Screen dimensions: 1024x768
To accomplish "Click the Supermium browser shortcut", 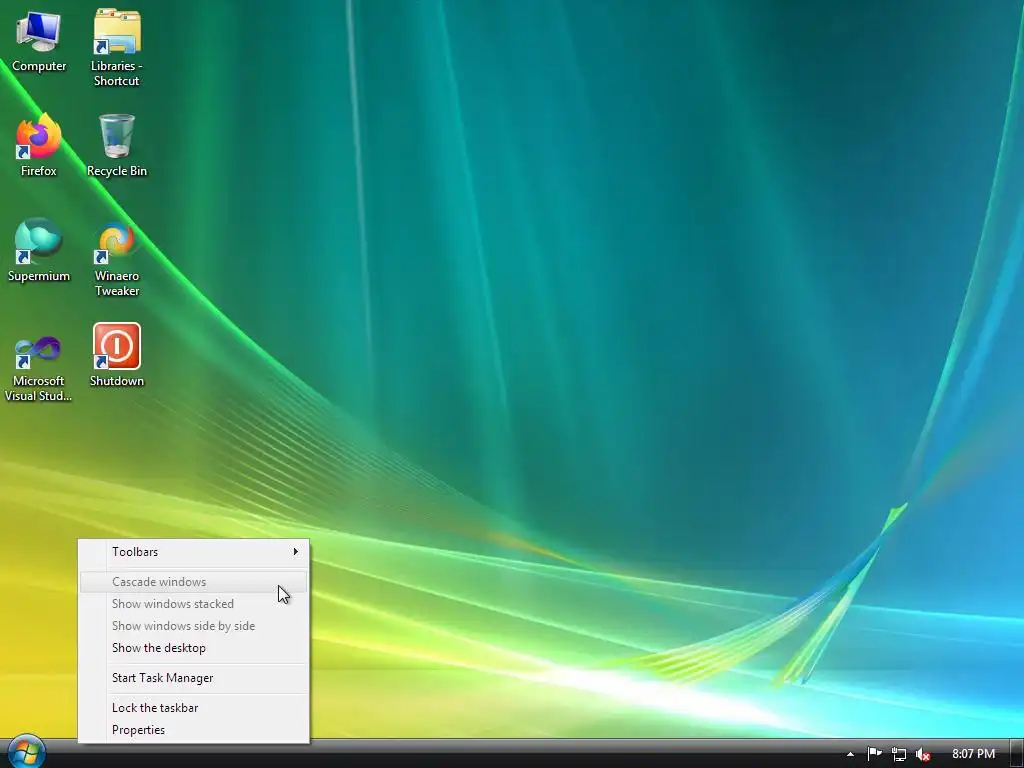I will [39, 251].
